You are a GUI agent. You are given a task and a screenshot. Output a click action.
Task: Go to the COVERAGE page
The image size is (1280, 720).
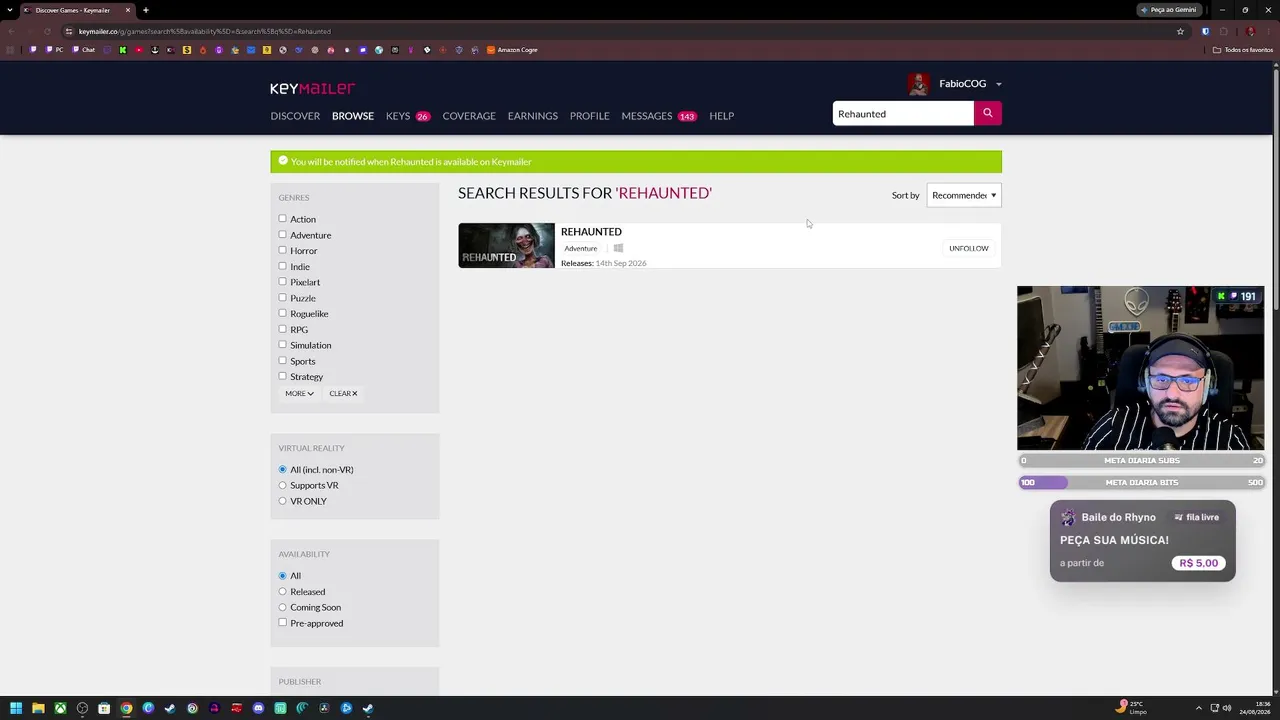(x=469, y=116)
